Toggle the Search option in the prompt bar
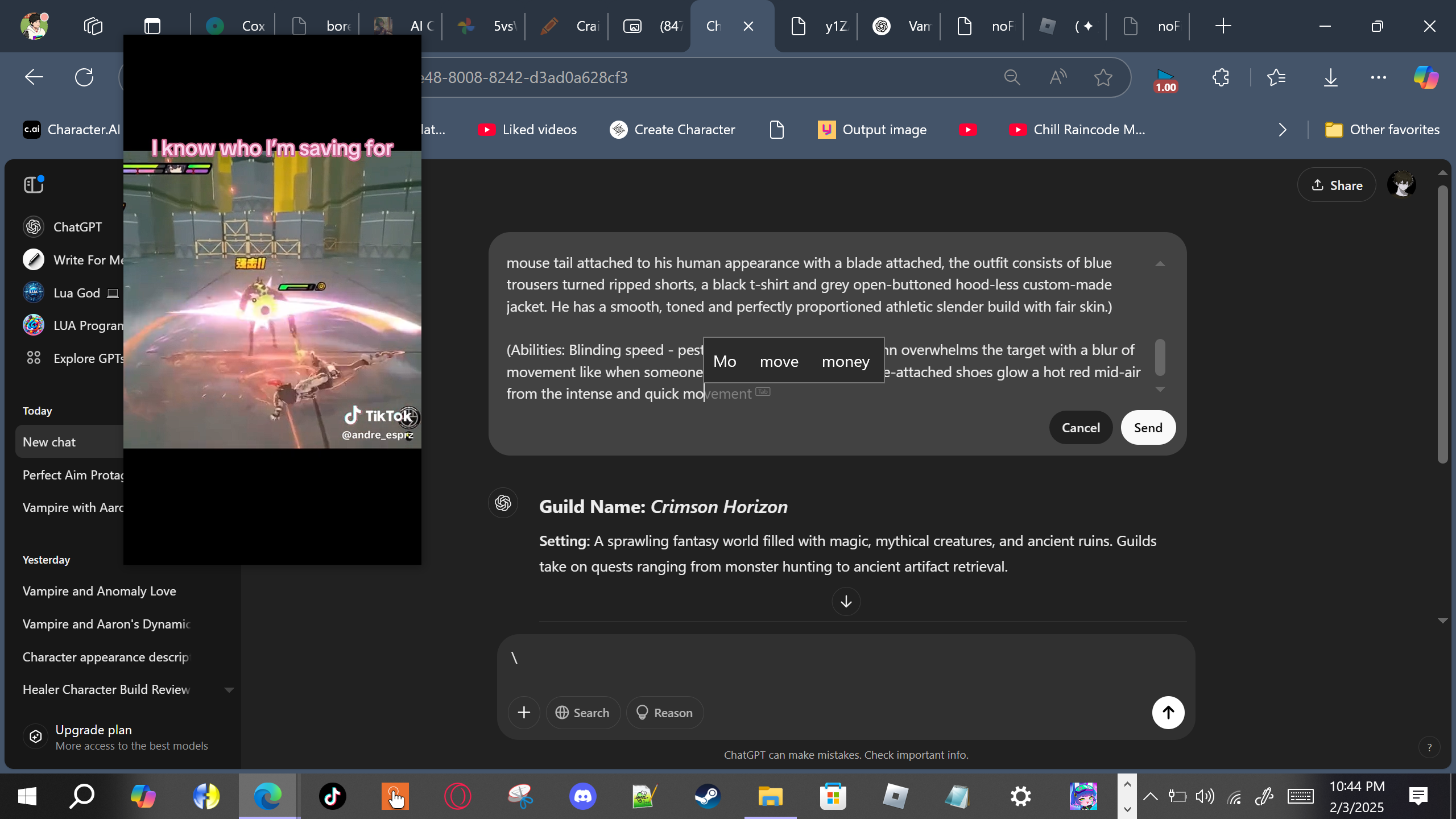This screenshot has height=819, width=1456. tap(582, 713)
